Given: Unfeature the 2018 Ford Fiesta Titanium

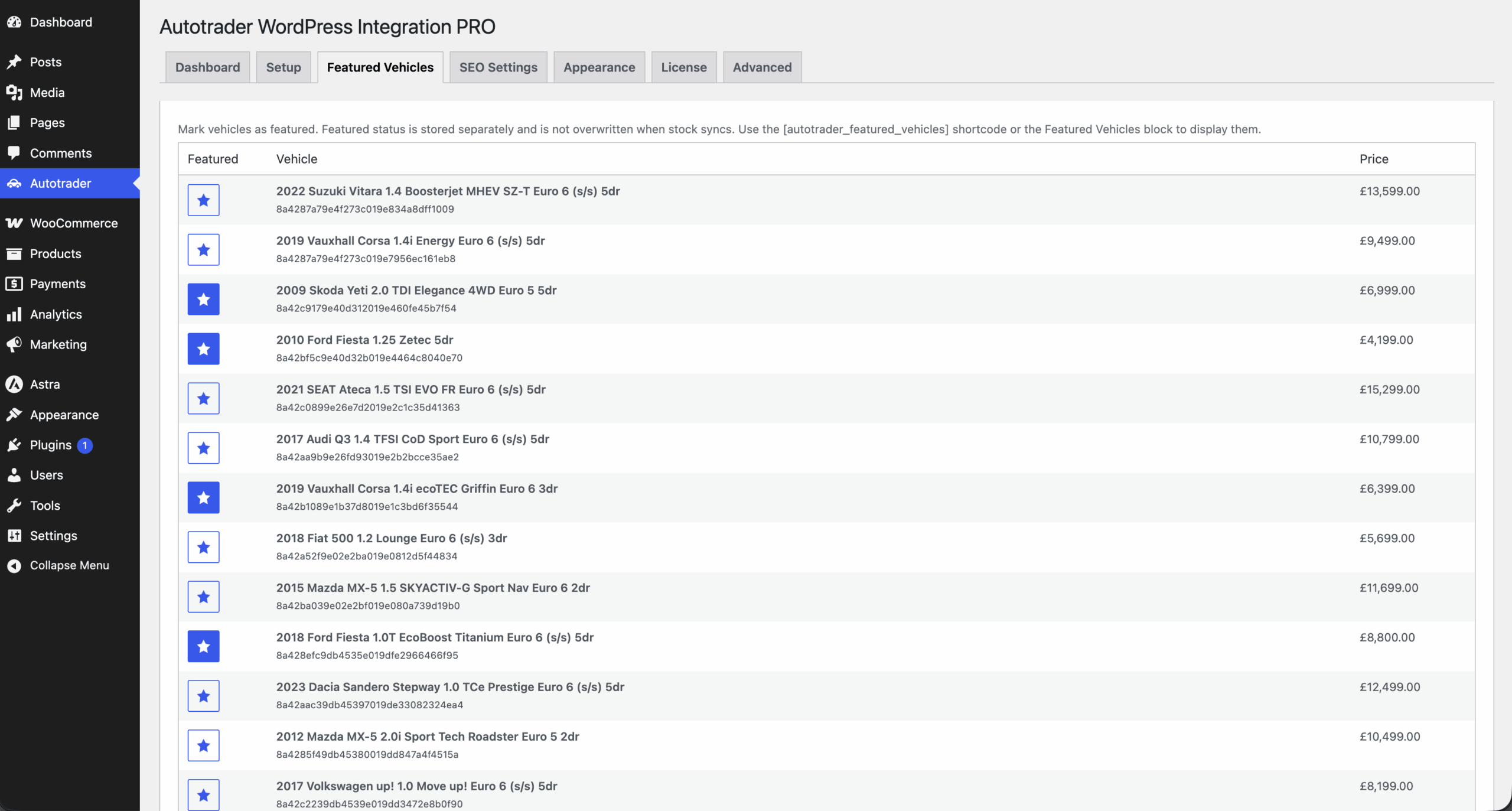Looking at the screenshot, I should 204,647.
